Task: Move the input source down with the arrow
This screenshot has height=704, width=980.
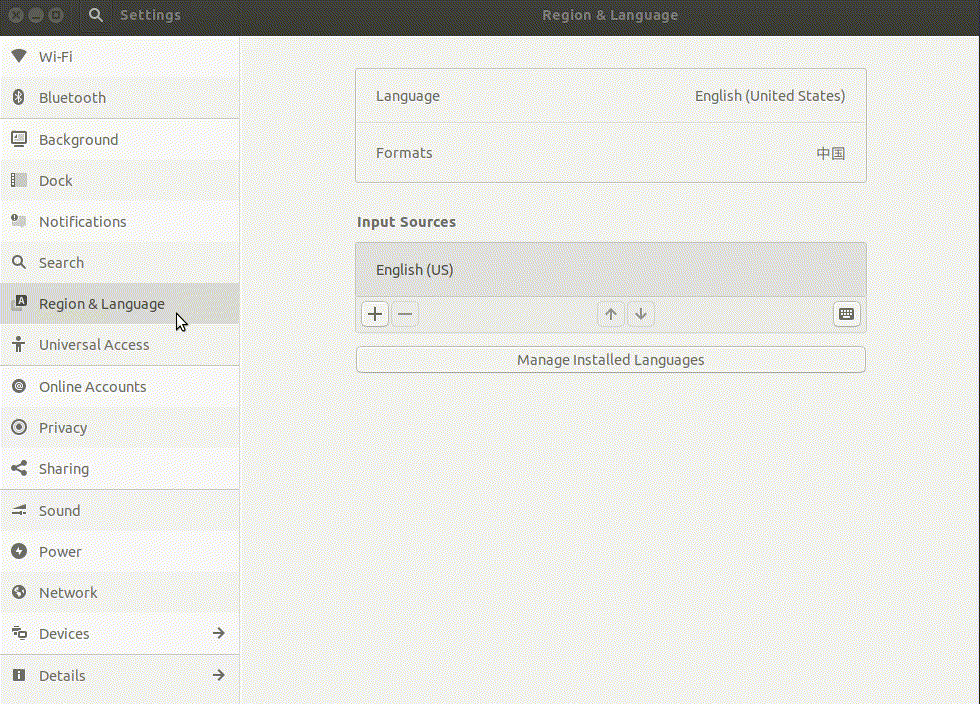Action: click(x=641, y=314)
